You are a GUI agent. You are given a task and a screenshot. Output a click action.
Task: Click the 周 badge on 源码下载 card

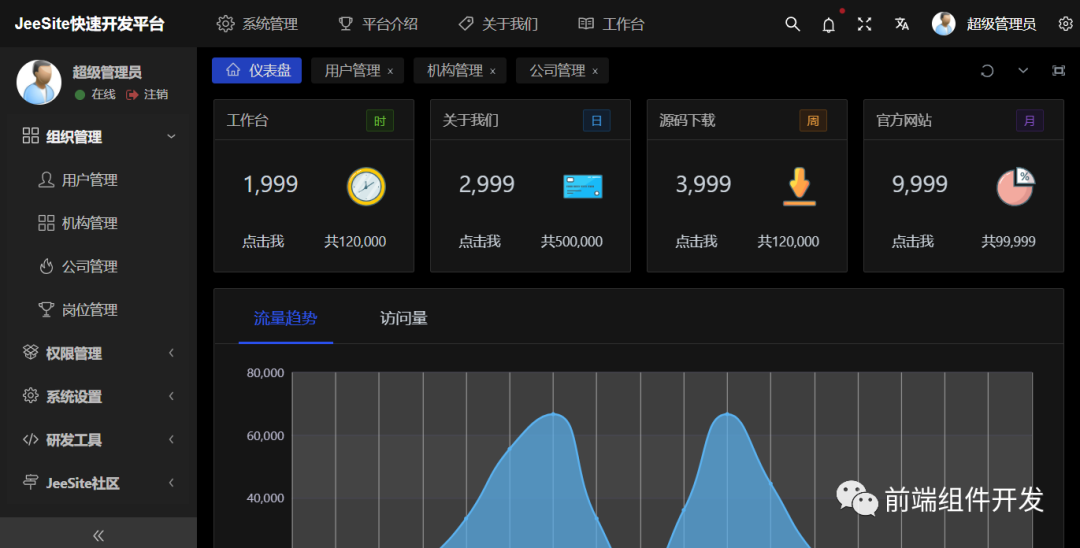pos(813,121)
